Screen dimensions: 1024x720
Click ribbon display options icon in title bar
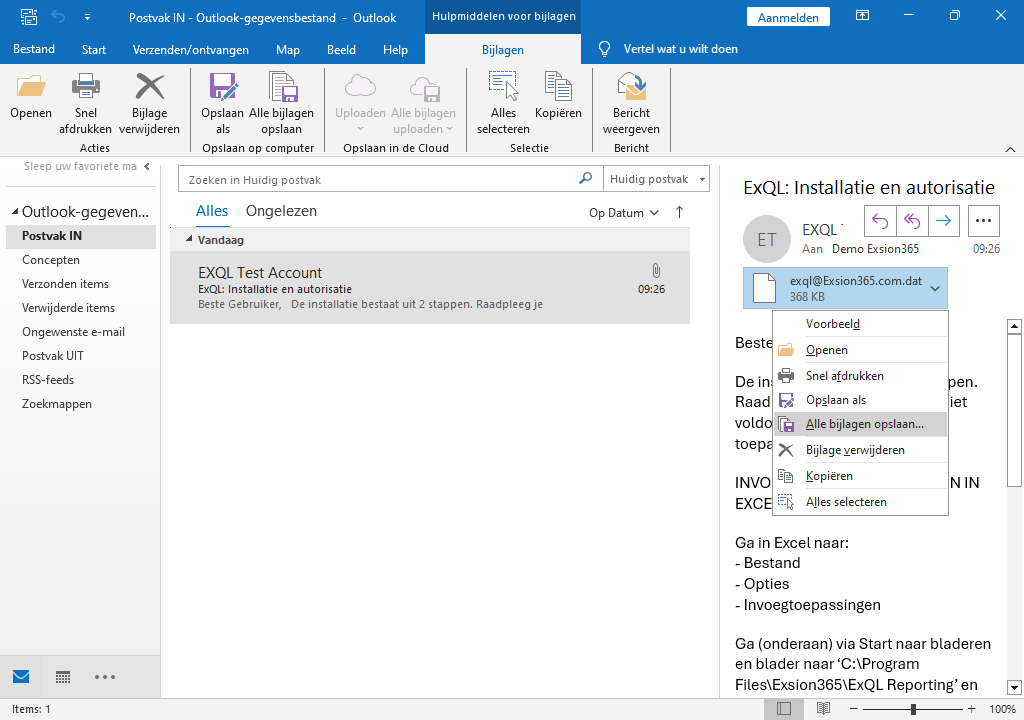click(863, 16)
